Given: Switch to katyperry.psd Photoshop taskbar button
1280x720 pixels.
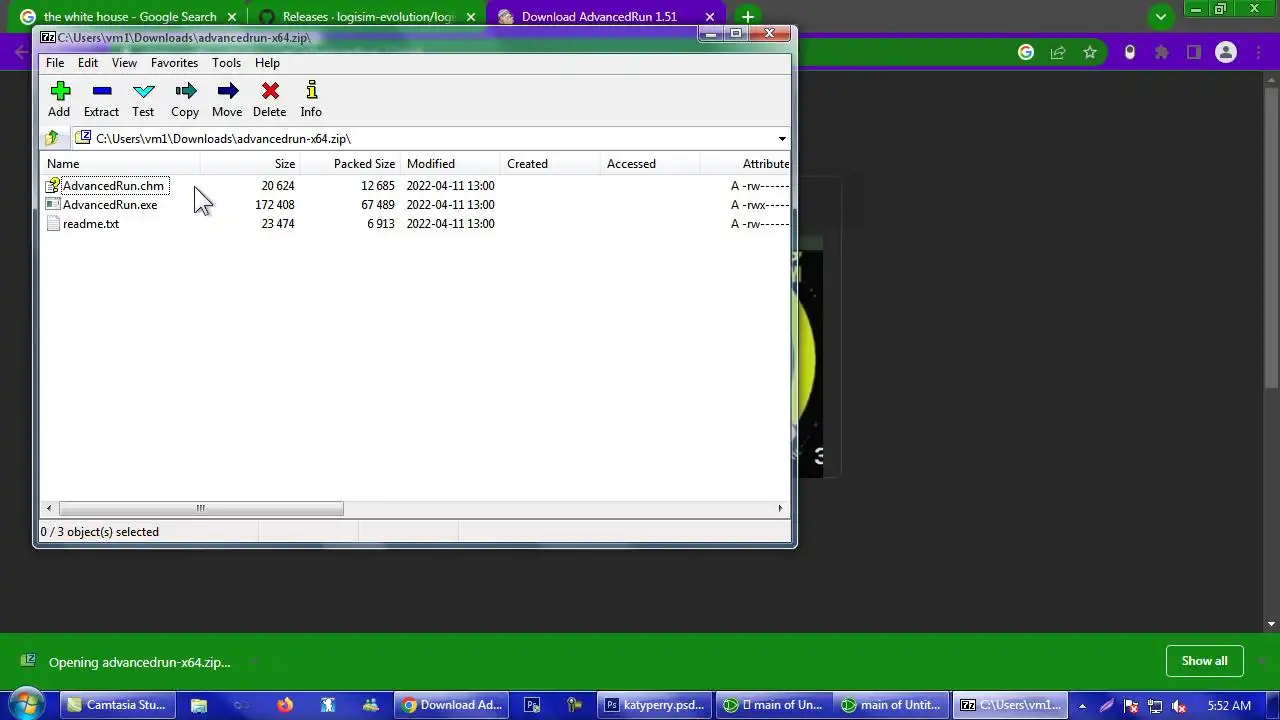Looking at the screenshot, I should [x=656, y=705].
